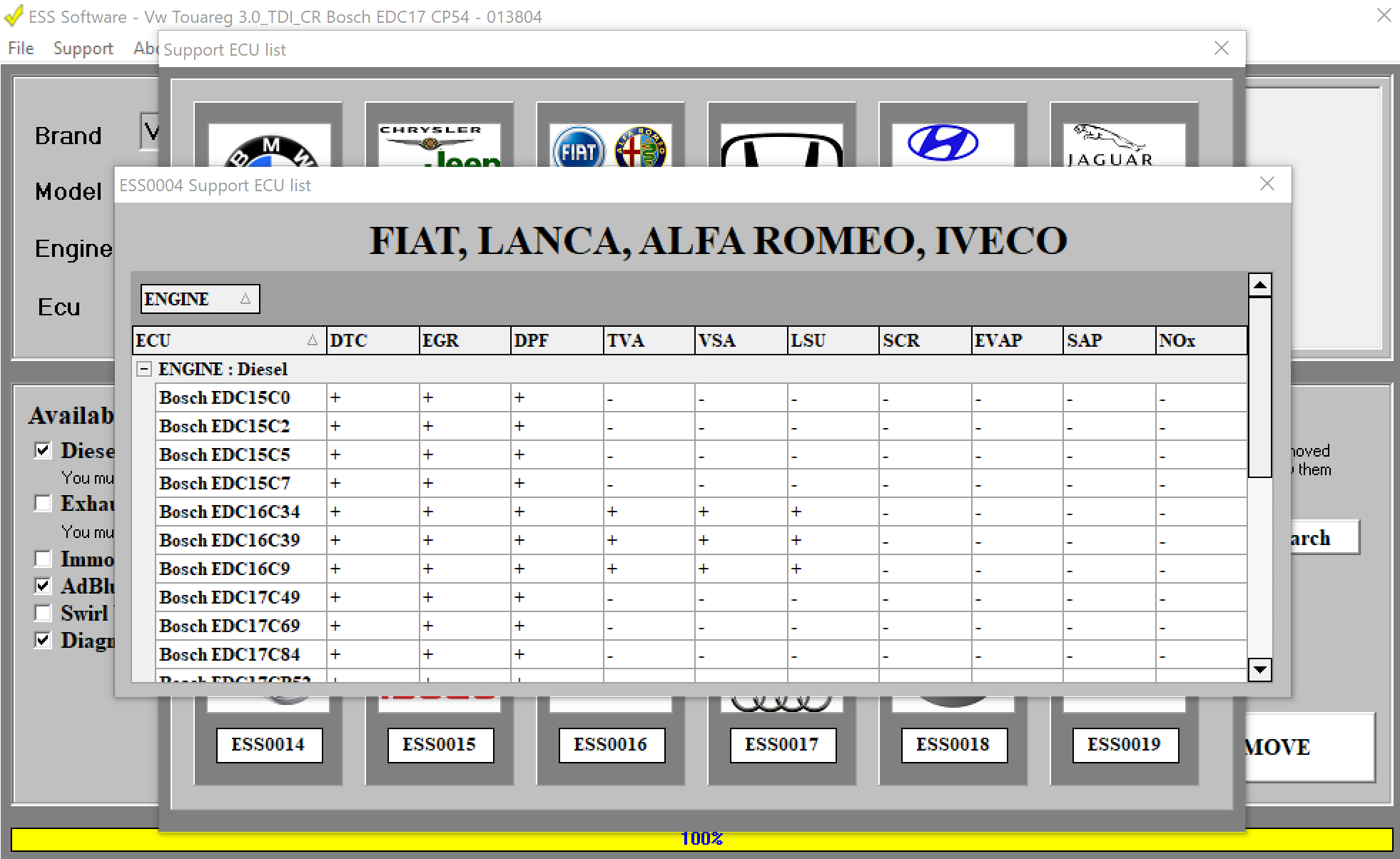Open the Brand dropdown
The height and width of the screenshot is (859, 1400).
[x=150, y=132]
